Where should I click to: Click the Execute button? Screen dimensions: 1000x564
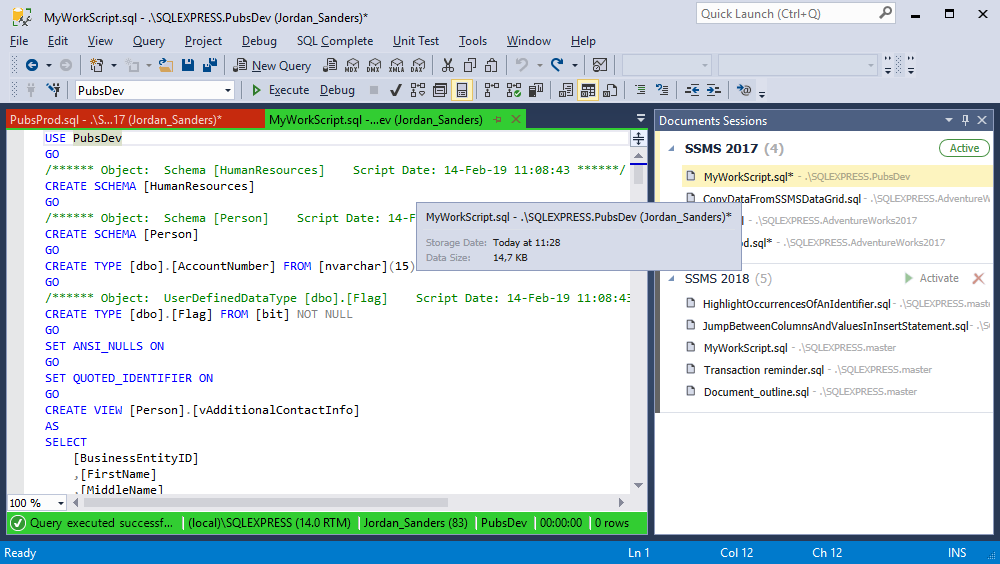[x=281, y=91]
